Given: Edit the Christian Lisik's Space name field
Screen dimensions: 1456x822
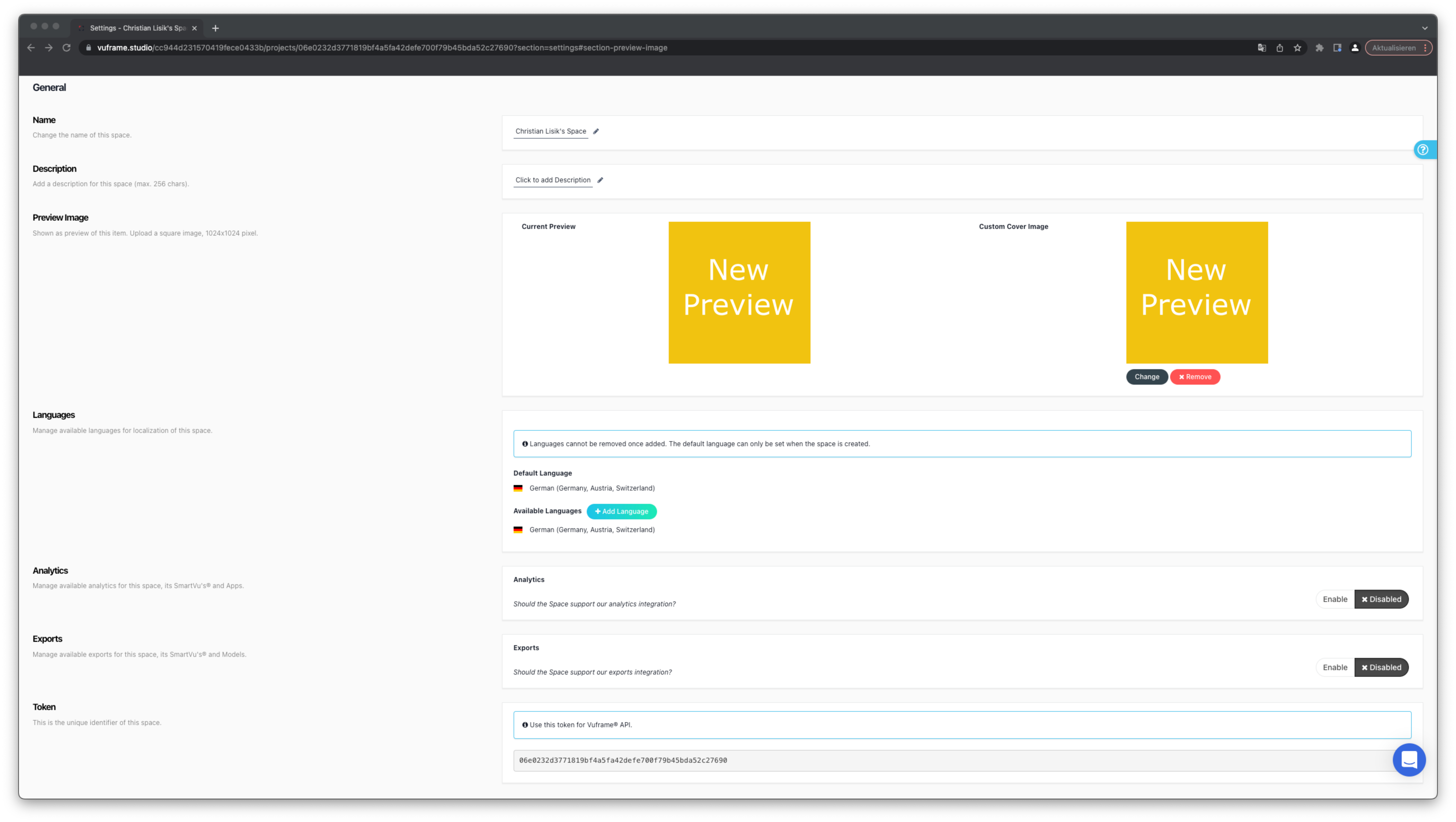Looking at the screenshot, I should [x=550, y=131].
